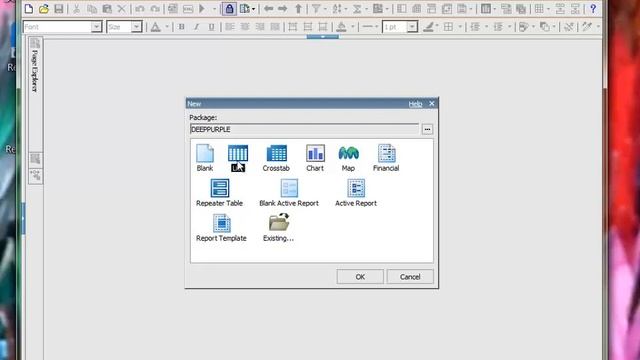
Task: Expand the Run report options arrow
Action: [x=214, y=9]
